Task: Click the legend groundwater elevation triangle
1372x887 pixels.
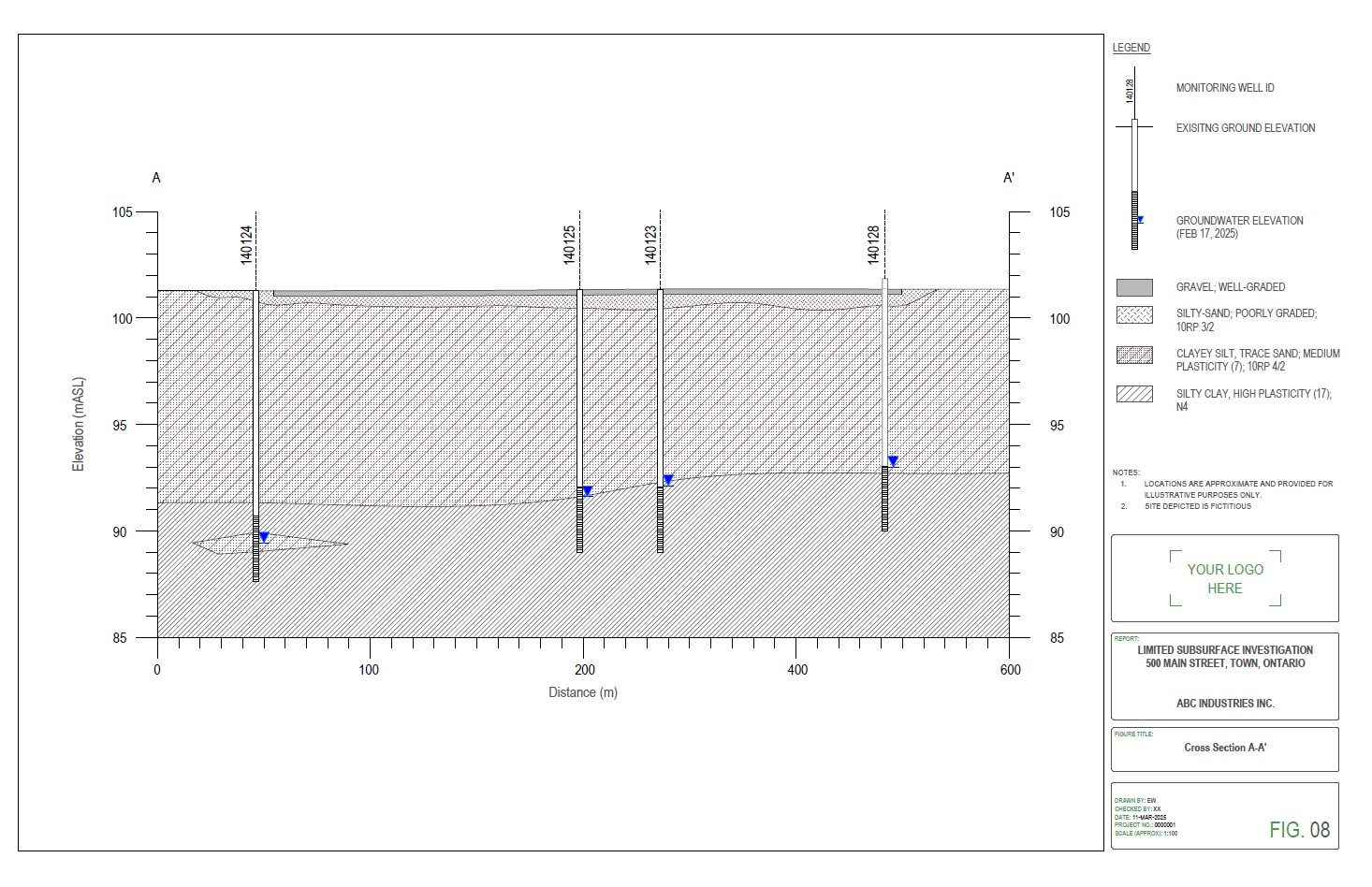Action: pos(1140,220)
